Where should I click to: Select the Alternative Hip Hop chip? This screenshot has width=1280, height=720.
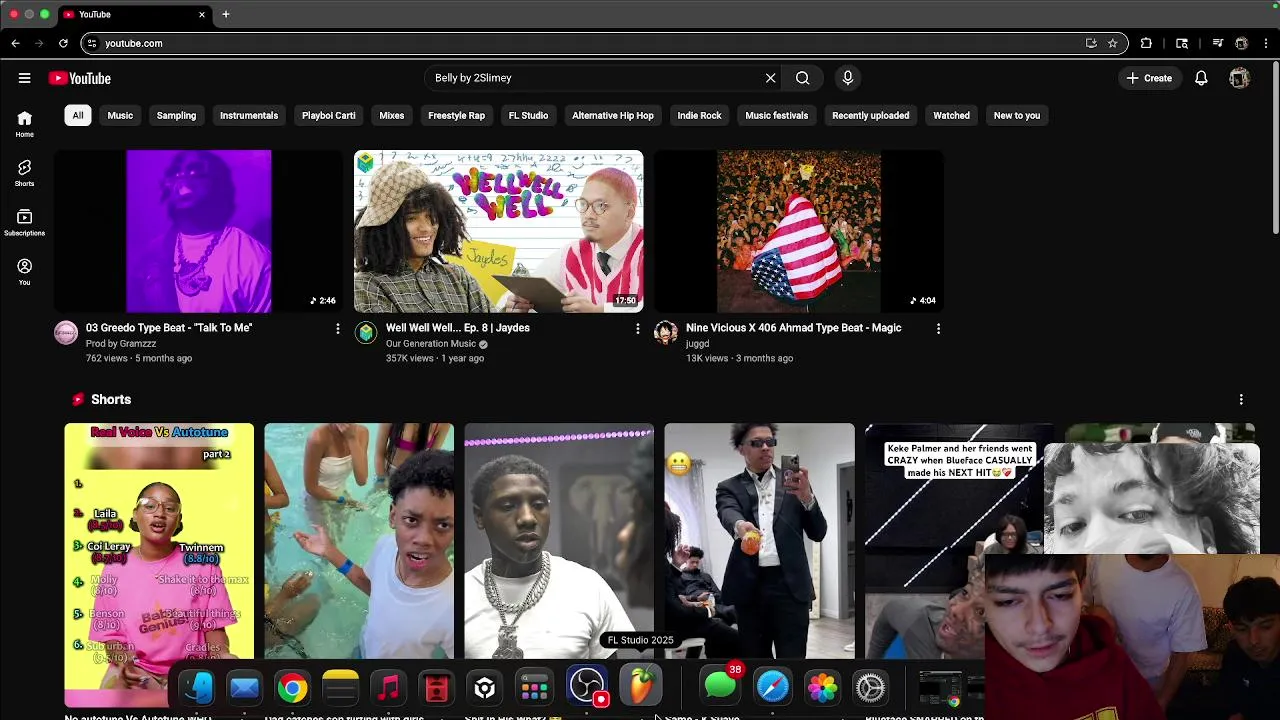[613, 115]
